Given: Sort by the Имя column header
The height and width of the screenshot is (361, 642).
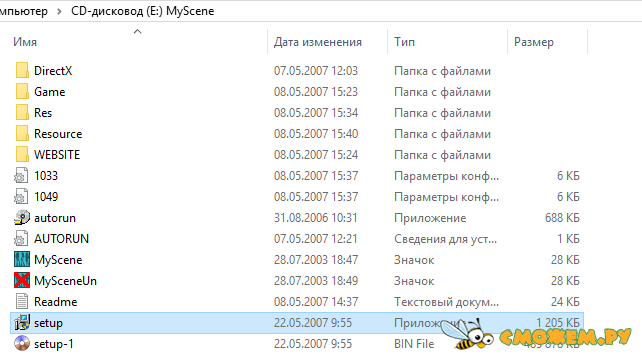Looking at the screenshot, I should click(25, 42).
